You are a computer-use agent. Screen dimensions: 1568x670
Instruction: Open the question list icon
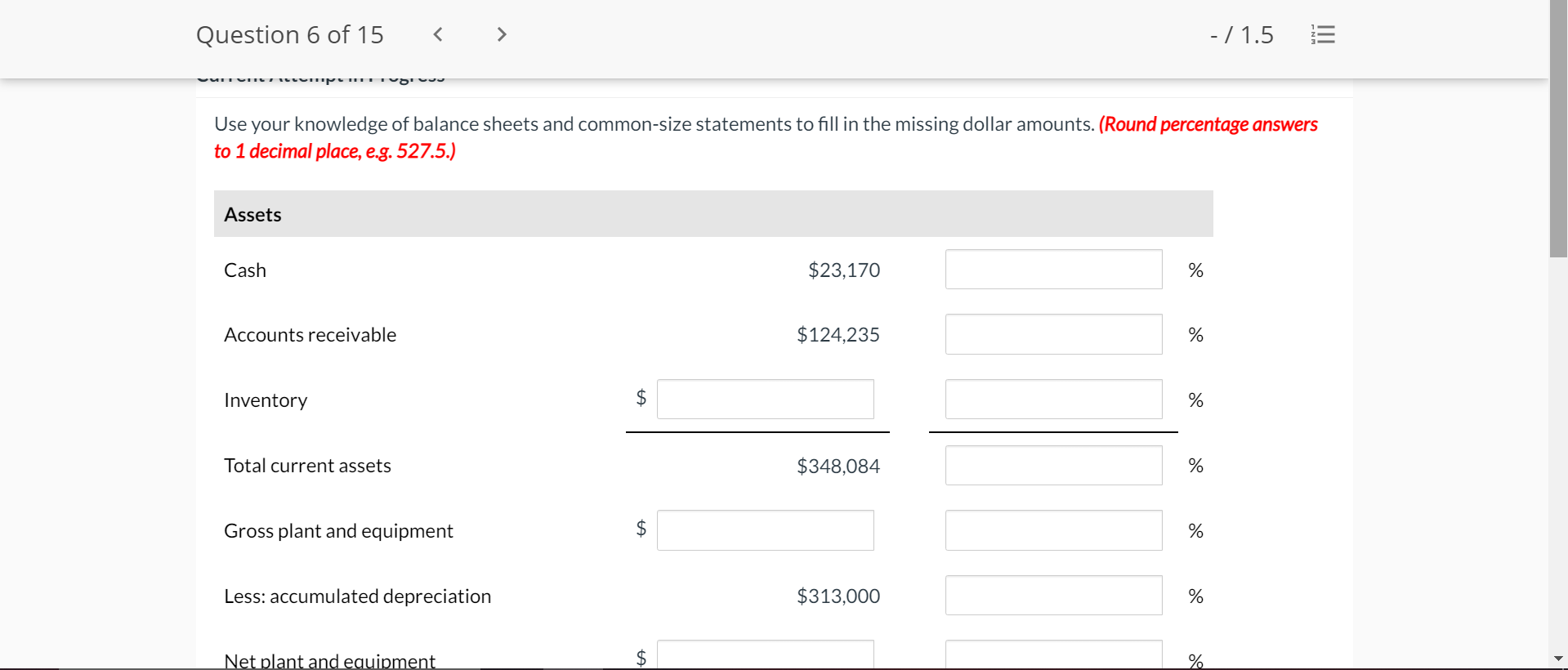click(x=1323, y=34)
